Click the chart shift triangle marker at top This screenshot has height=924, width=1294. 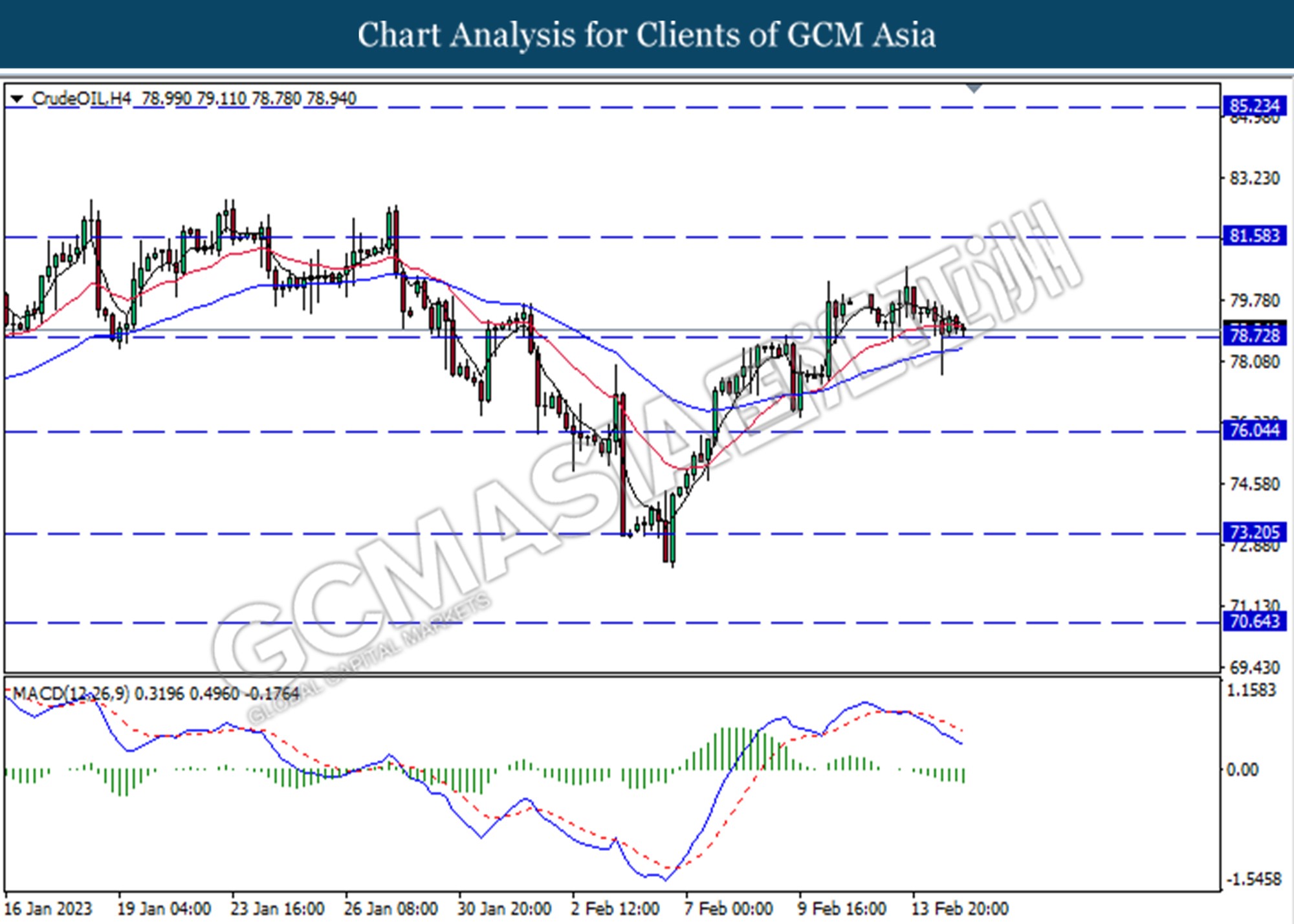pyautogui.click(x=974, y=89)
